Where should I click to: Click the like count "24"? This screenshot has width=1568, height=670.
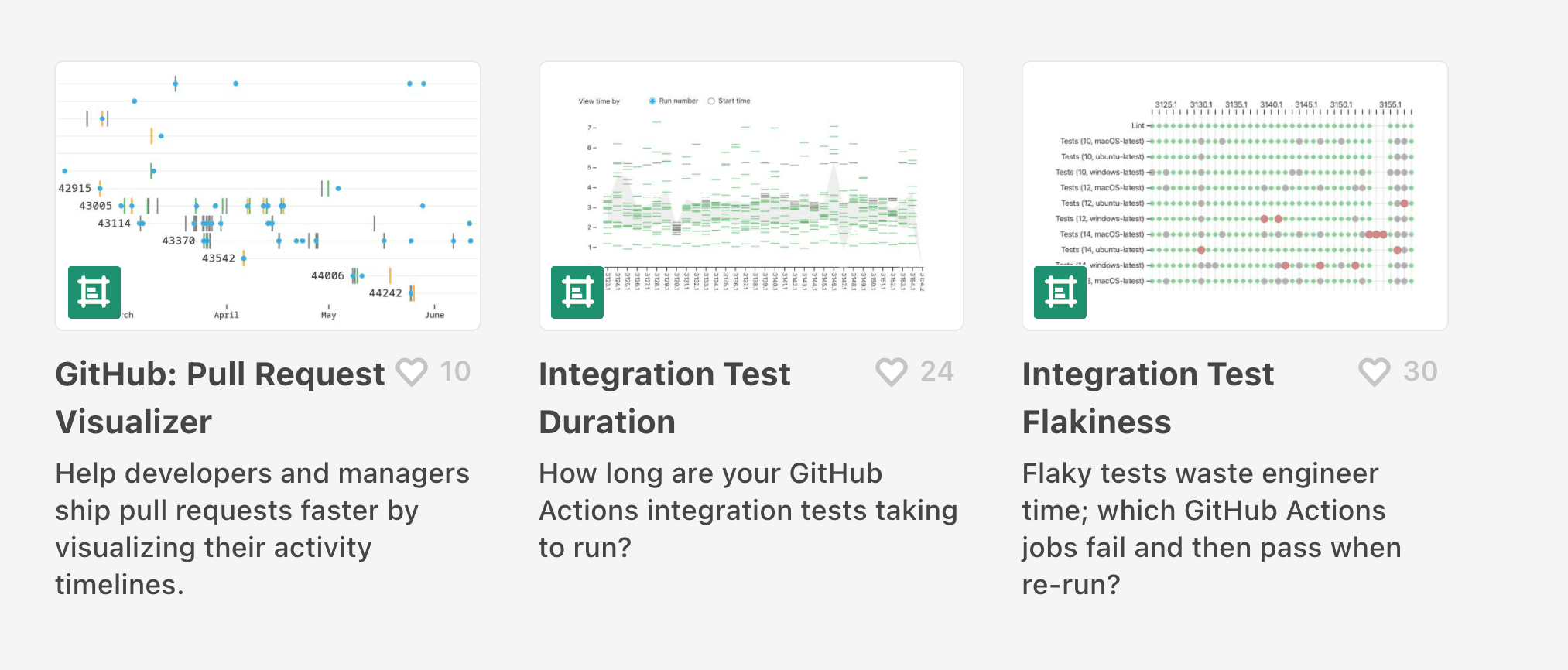coord(937,371)
